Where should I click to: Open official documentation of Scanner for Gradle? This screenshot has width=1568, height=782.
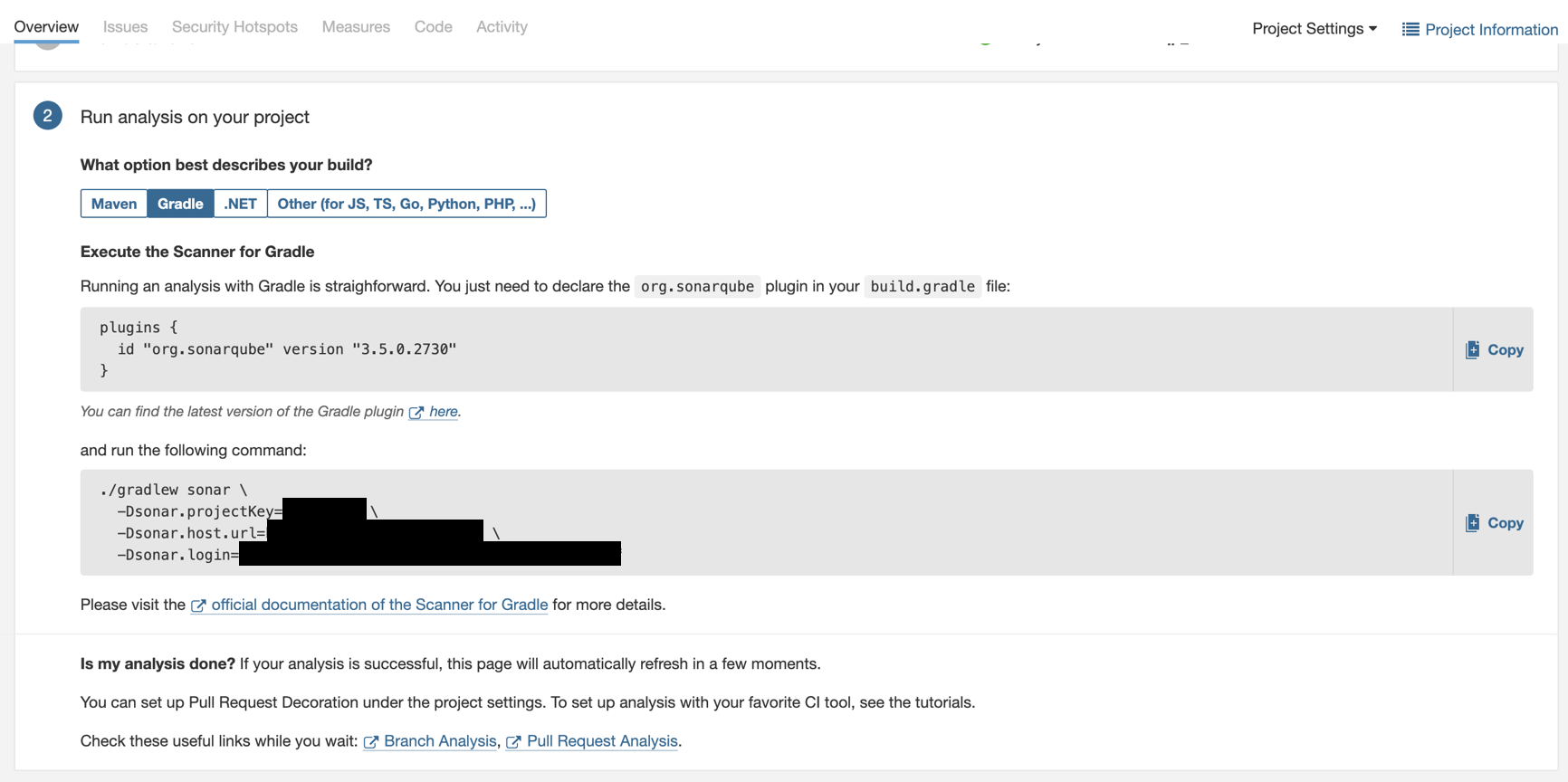point(379,605)
